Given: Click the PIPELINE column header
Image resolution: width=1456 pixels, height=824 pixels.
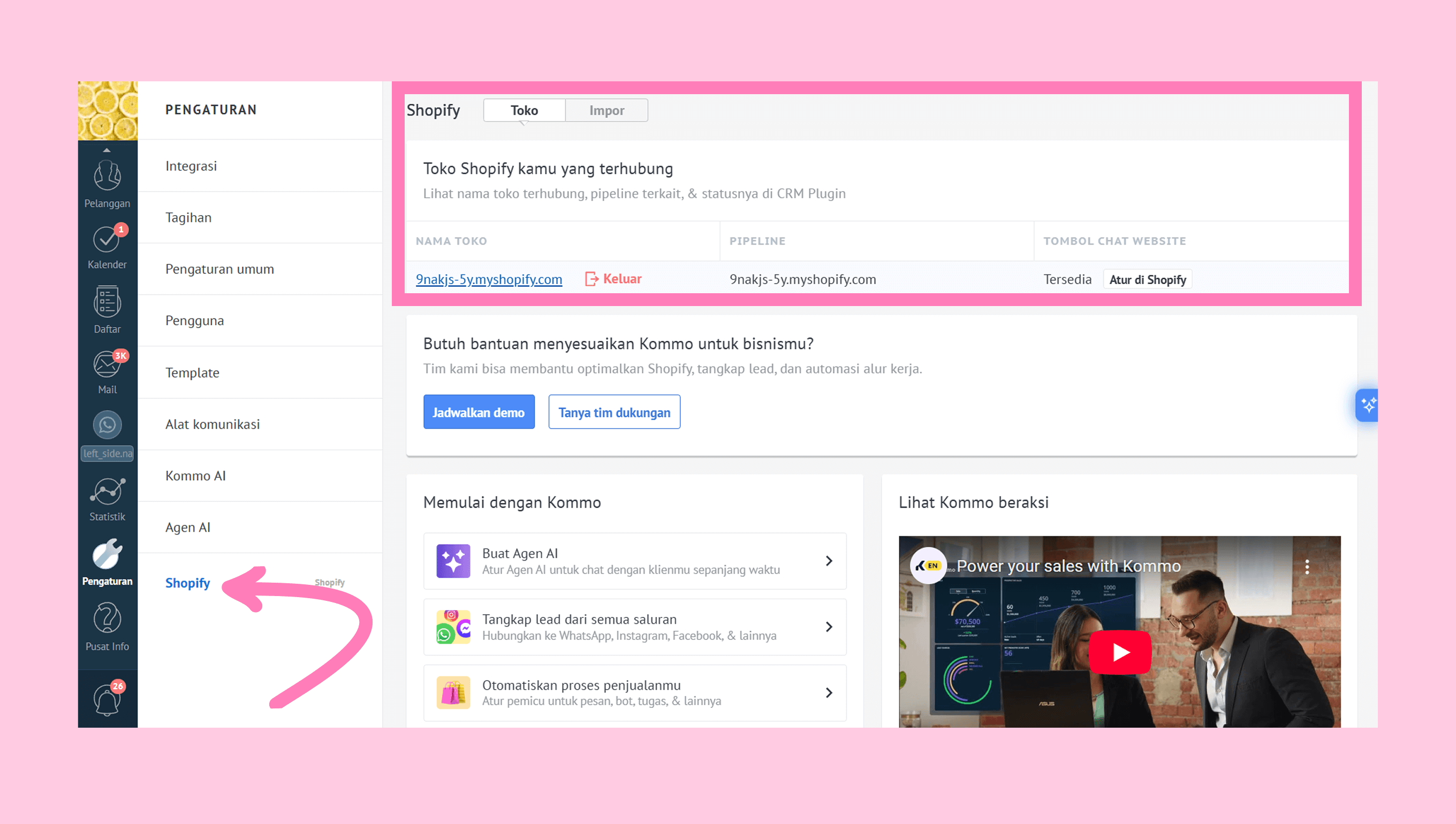Looking at the screenshot, I should 757,241.
